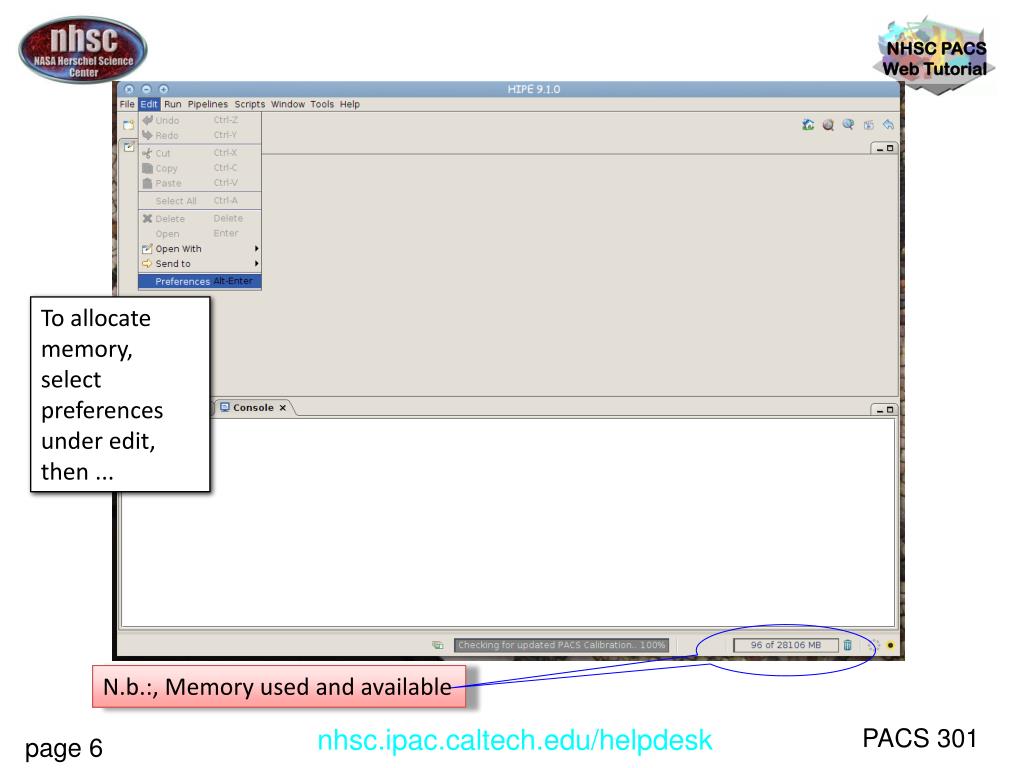This screenshot has width=1024, height=768.
Task: Click the trash garbage-collect memory icon
Action: tap(848, 645)
